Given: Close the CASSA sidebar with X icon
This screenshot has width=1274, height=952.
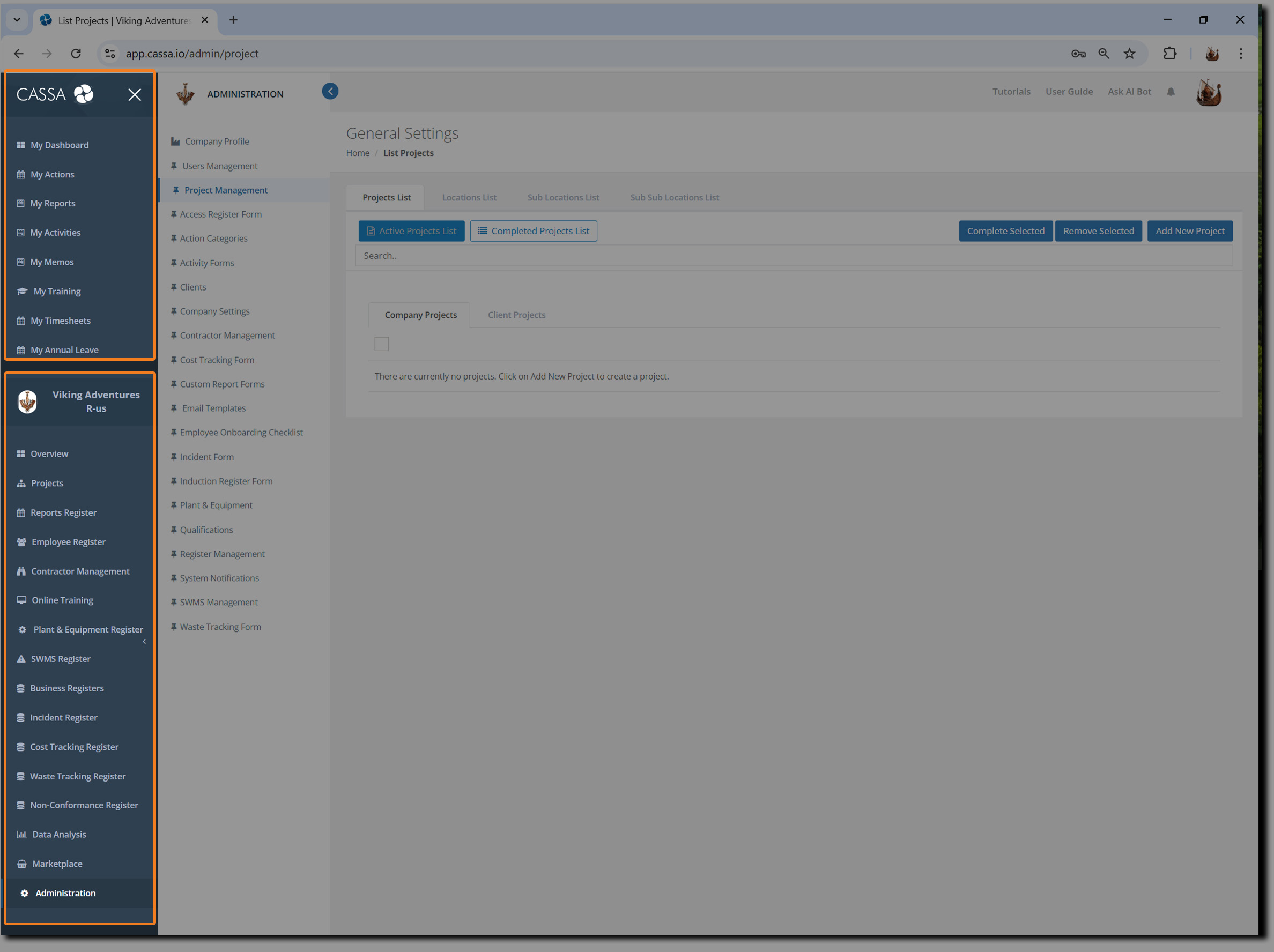Looking at the screenshot, I should (x=134, y=94).
